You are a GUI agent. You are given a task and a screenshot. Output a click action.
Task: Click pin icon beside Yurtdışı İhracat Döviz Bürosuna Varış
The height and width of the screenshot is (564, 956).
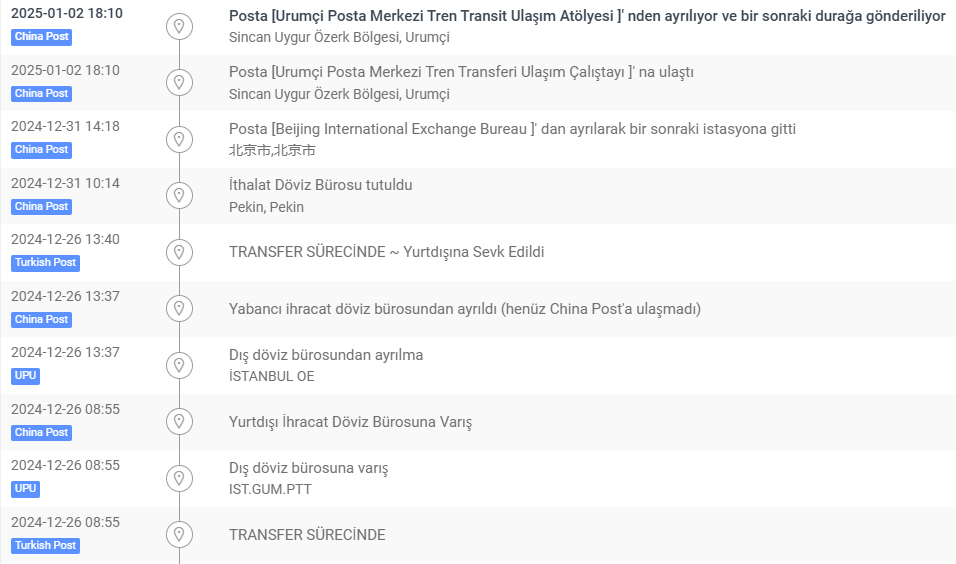(x=179, y=422)
